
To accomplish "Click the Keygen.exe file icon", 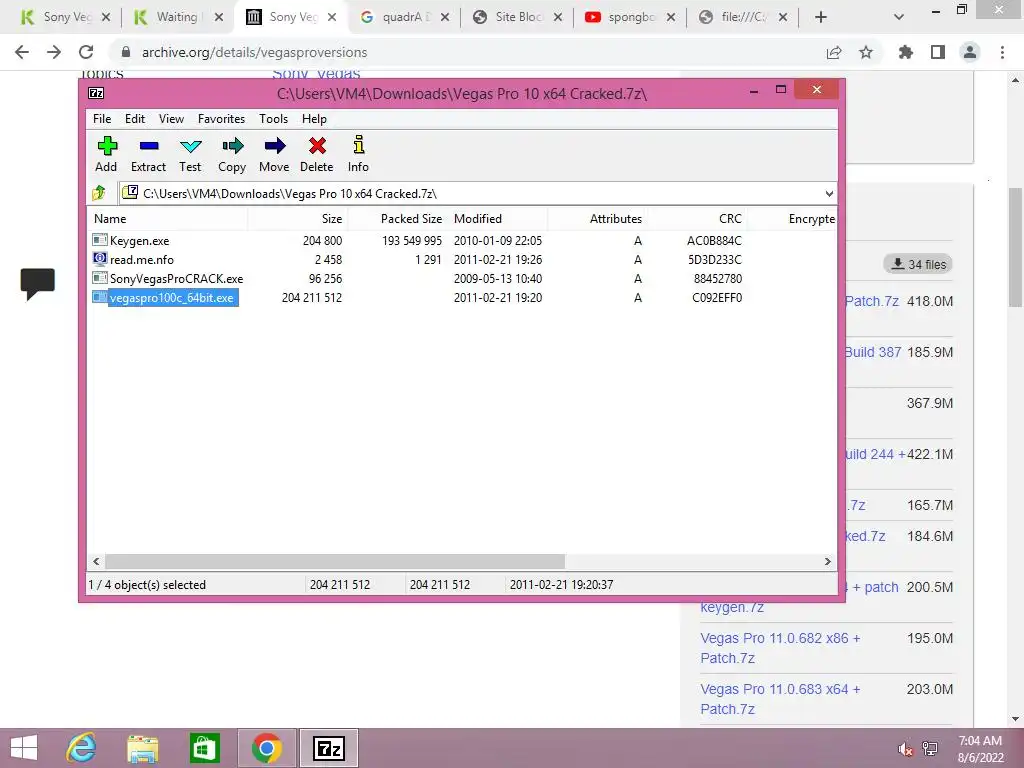I will (x=99, y=240).
